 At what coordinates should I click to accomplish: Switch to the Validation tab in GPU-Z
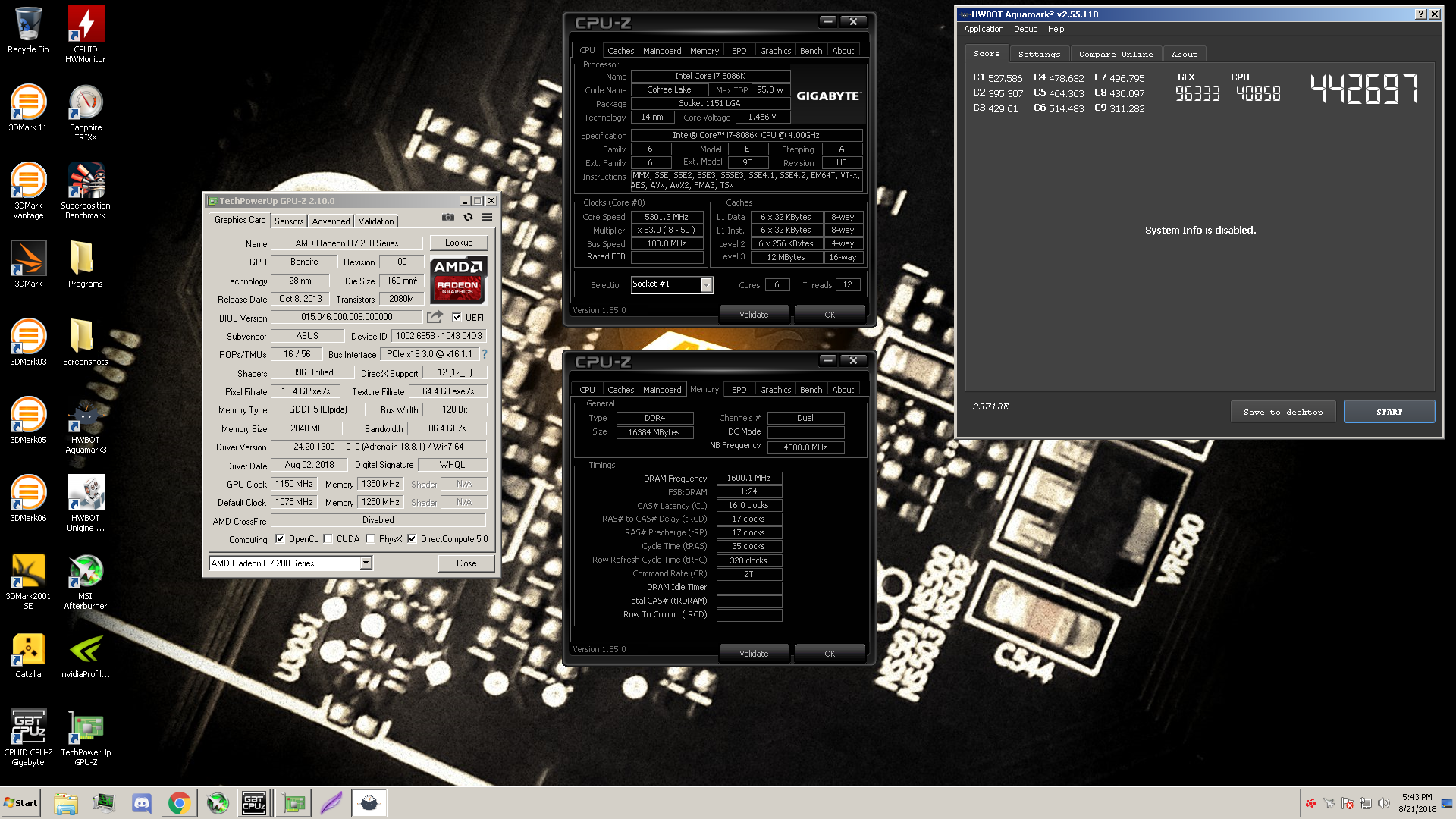click(x=376, y=221)
